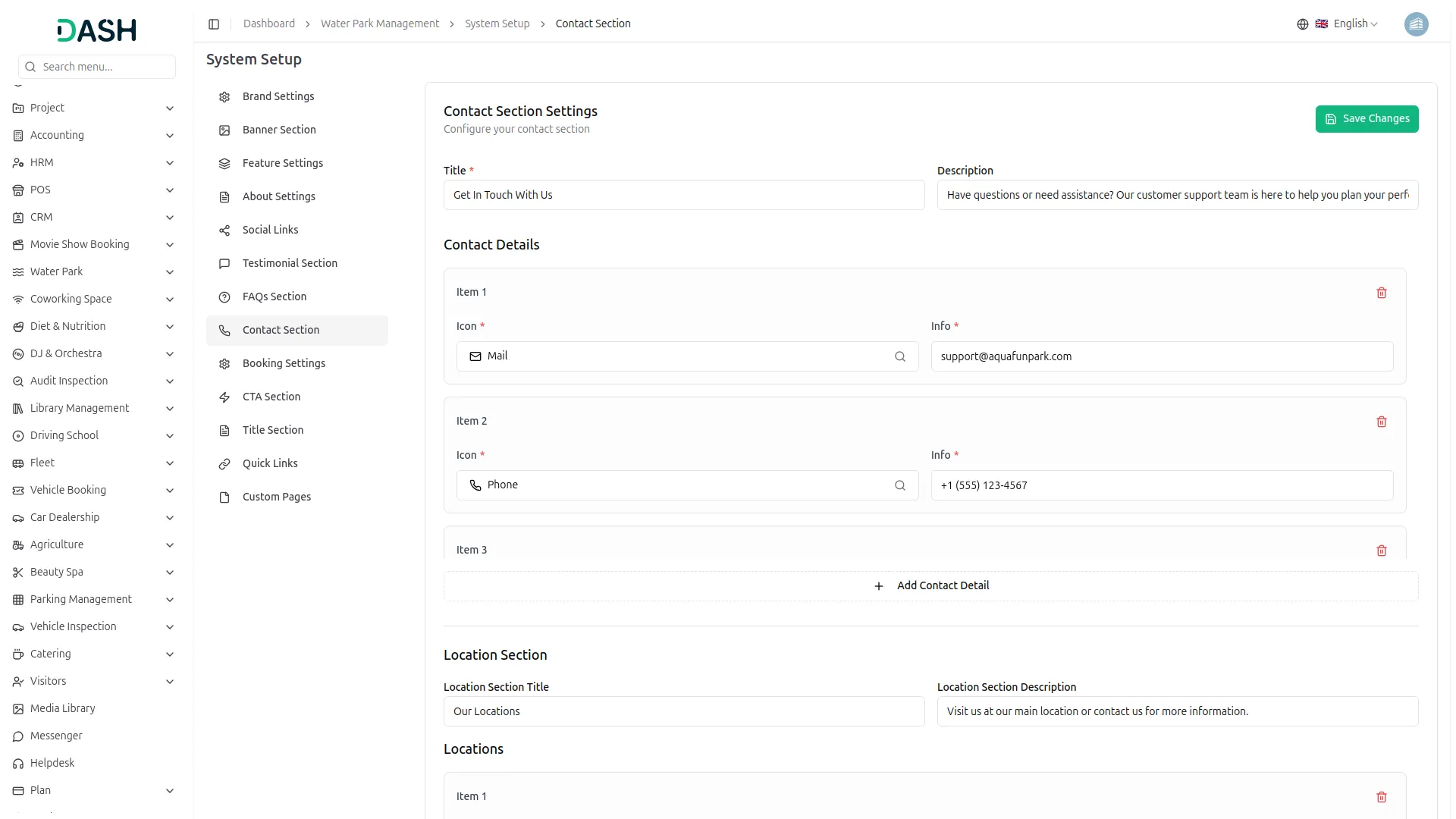Go to Water Park Management breadcrumb
1456x819 pixels.
tap(379, 24)
